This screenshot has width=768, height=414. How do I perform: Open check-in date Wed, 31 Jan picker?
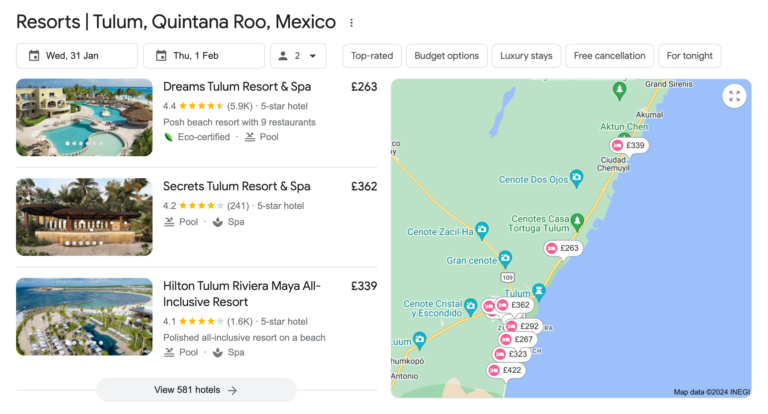tap(77, 56)
